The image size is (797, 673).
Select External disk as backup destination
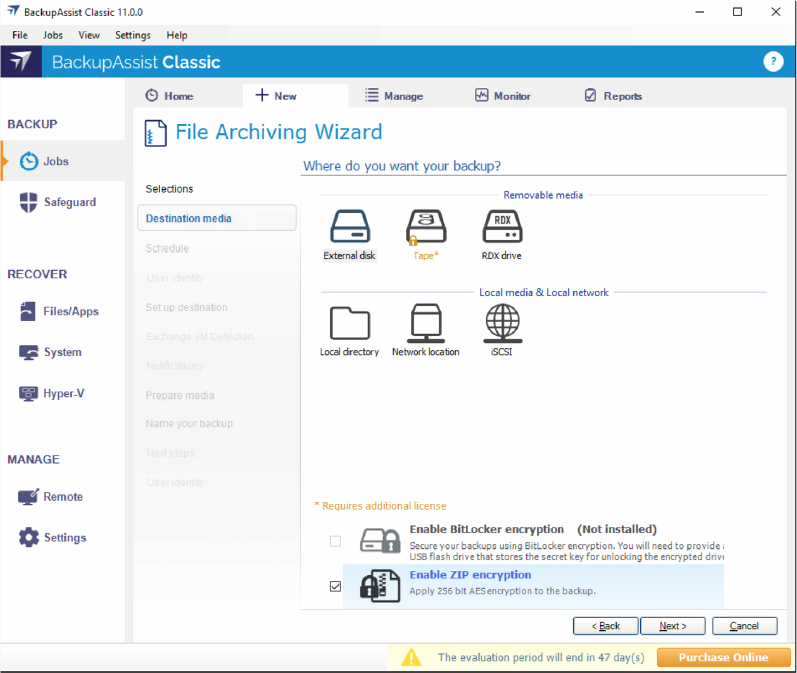[349, 228]
